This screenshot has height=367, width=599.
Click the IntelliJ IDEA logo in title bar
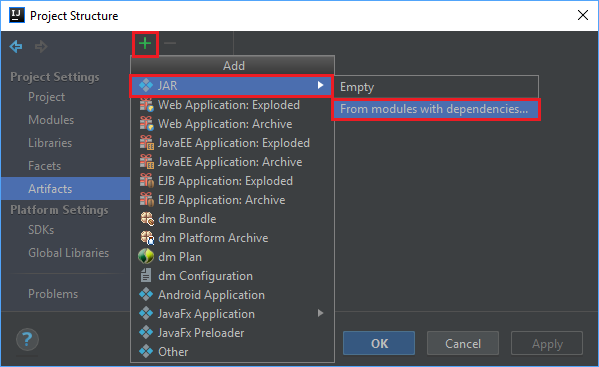tap(17, 16)
